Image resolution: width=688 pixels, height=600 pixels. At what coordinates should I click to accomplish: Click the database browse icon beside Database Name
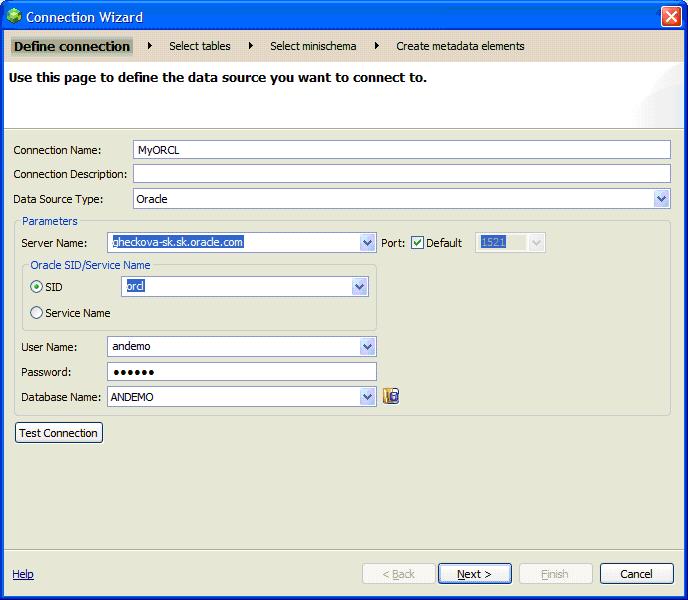(x=391, y=396)
